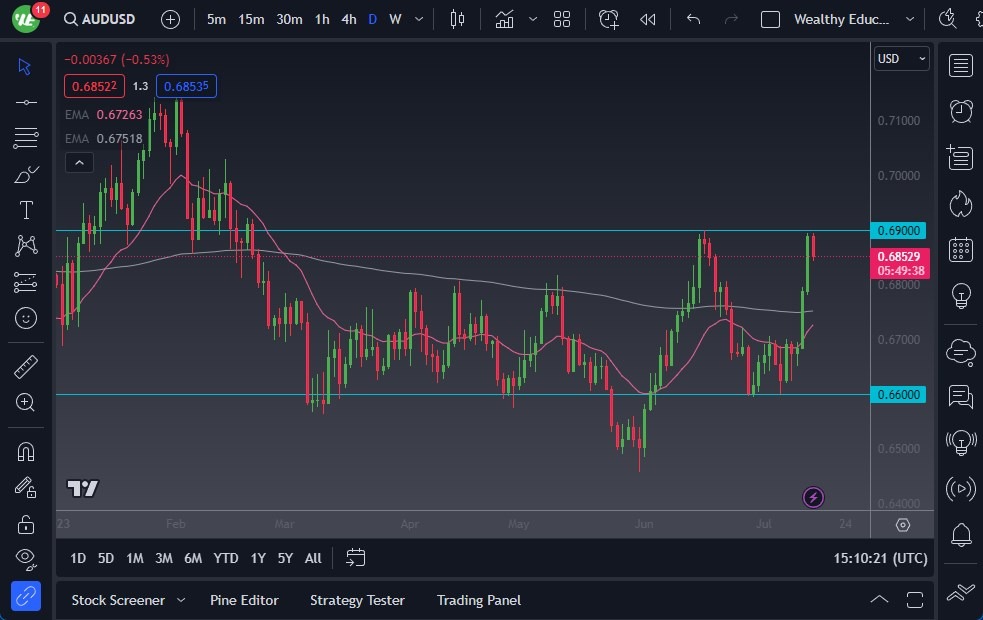This screenshot has height=620, width=983.
Task: Click the 0.69000 horizontal line price label
Action: tap(900, 230)
